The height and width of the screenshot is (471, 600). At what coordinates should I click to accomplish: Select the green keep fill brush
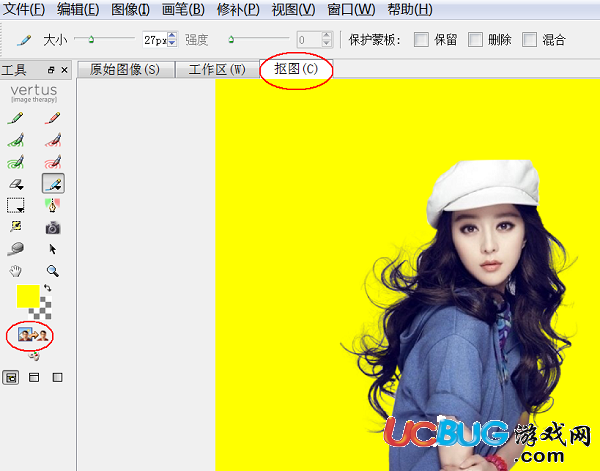pyautogui.click(x=15, y=140)
